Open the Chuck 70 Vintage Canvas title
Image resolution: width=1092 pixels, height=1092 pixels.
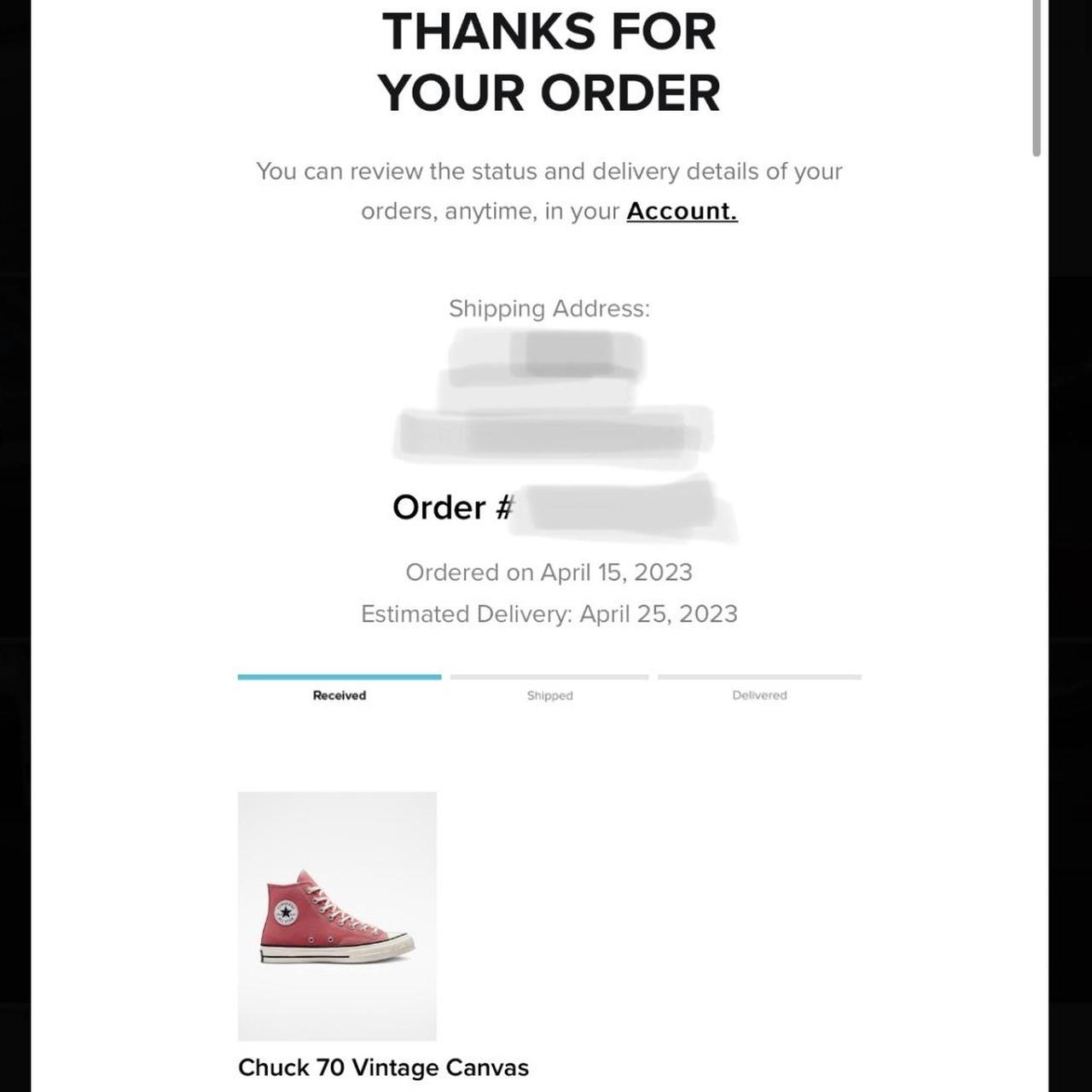[383, 1067]
